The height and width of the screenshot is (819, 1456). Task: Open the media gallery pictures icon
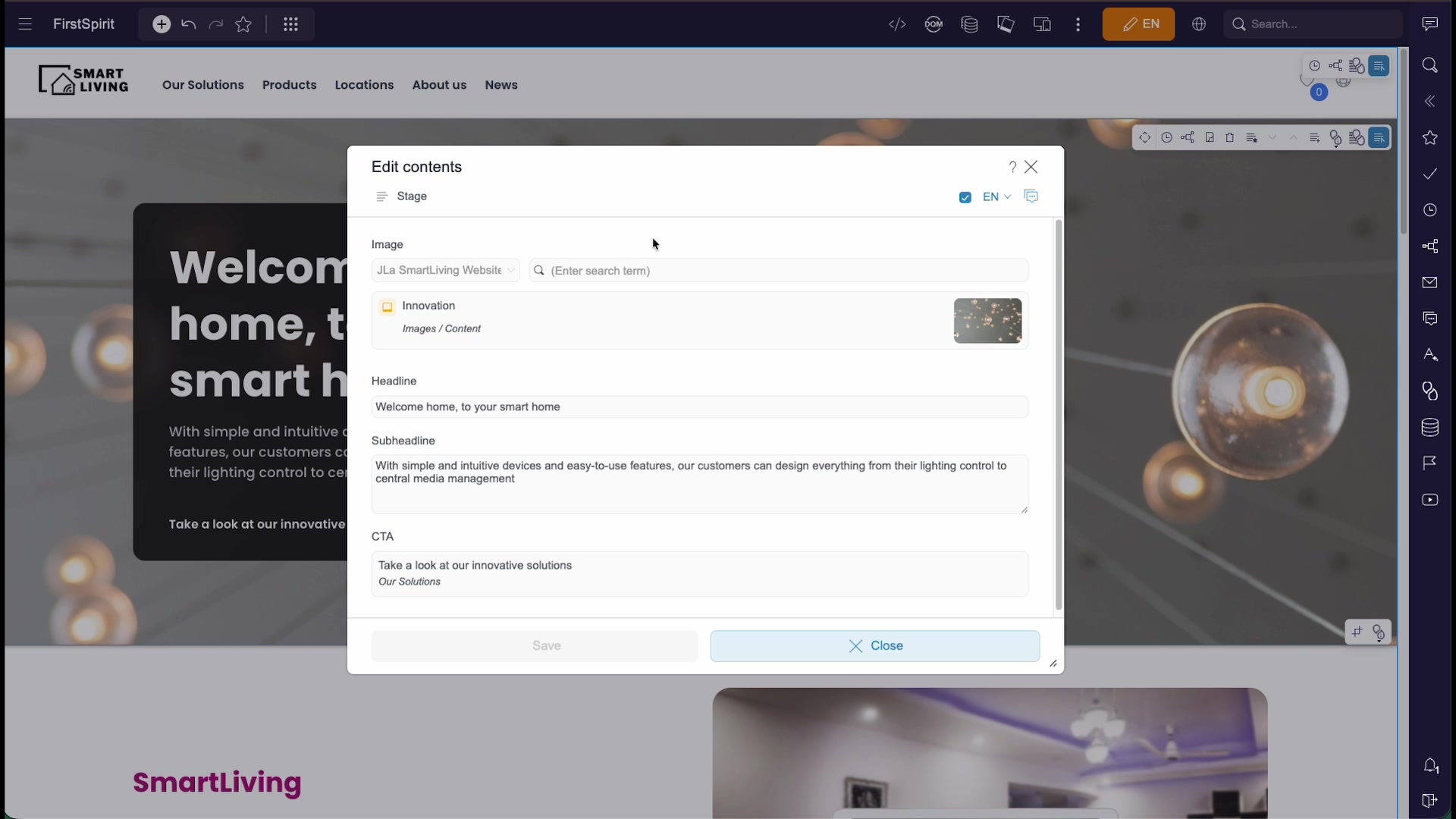(1006, 24)
